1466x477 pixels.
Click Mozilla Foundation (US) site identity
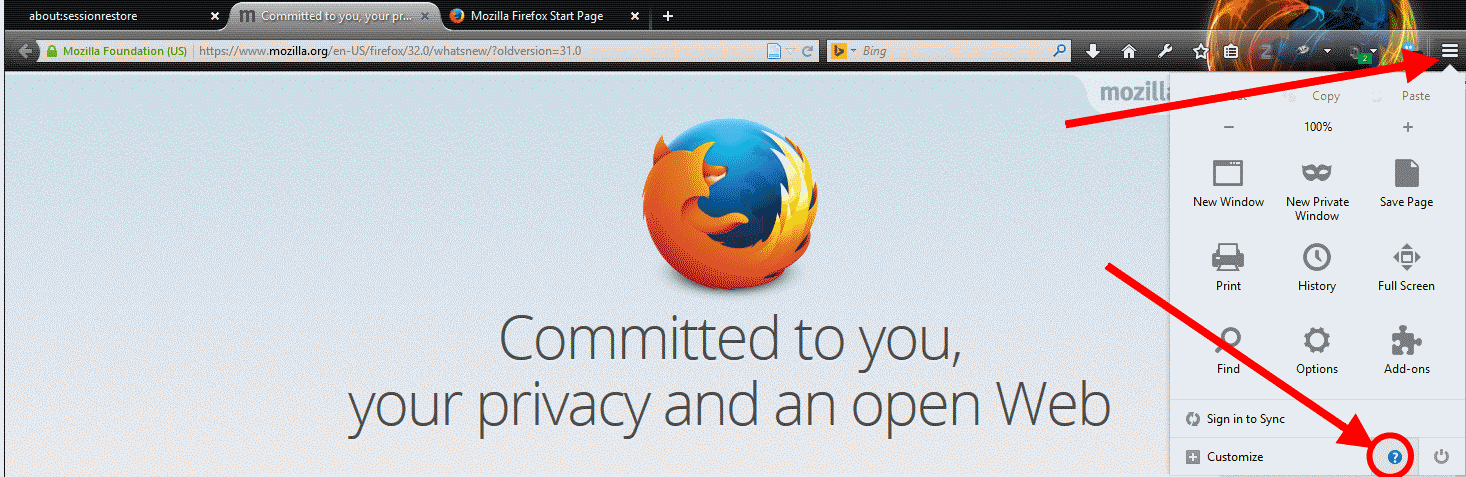point(117,51)
